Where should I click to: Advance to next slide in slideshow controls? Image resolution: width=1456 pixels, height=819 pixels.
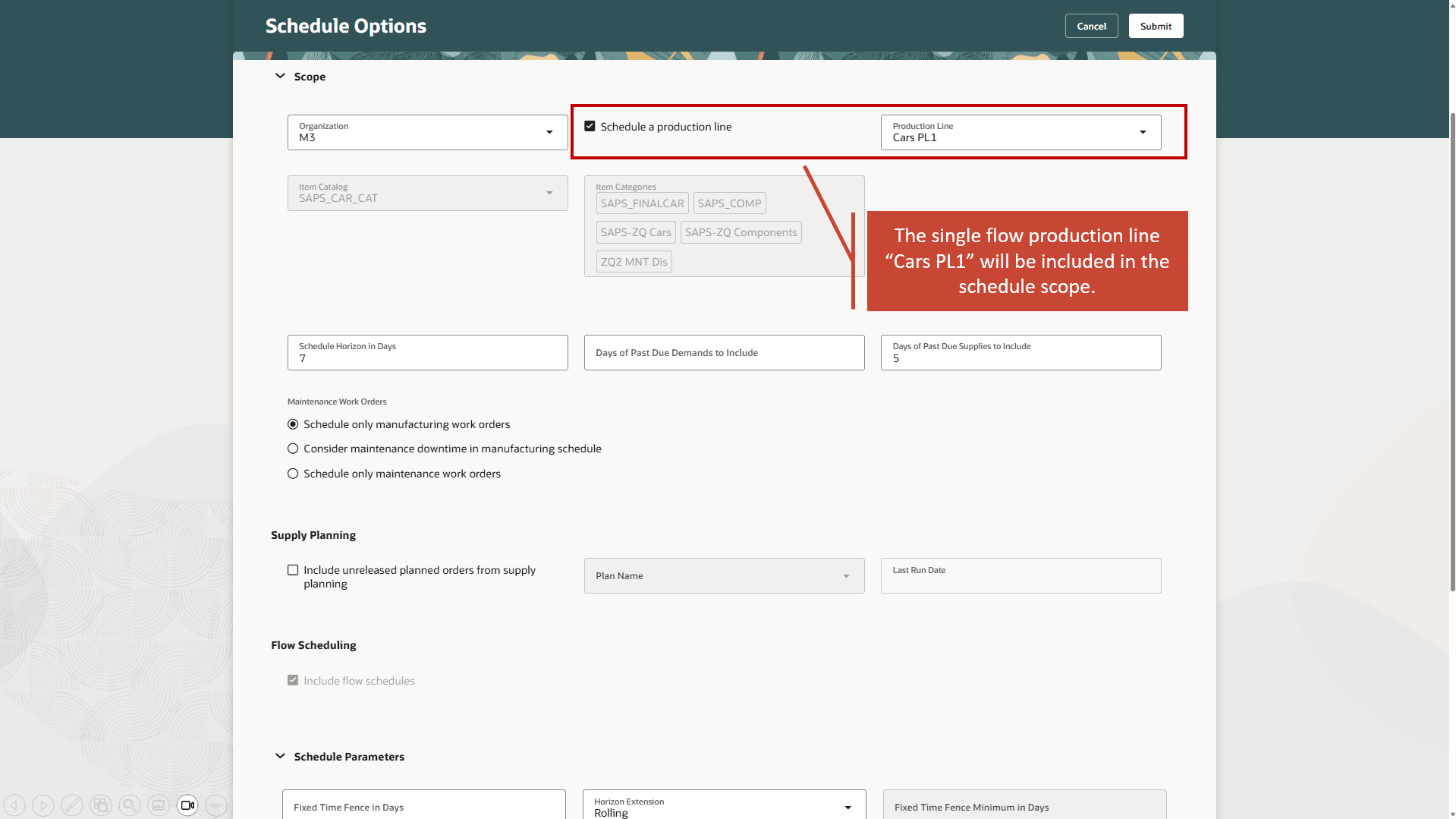coord(43,805)
